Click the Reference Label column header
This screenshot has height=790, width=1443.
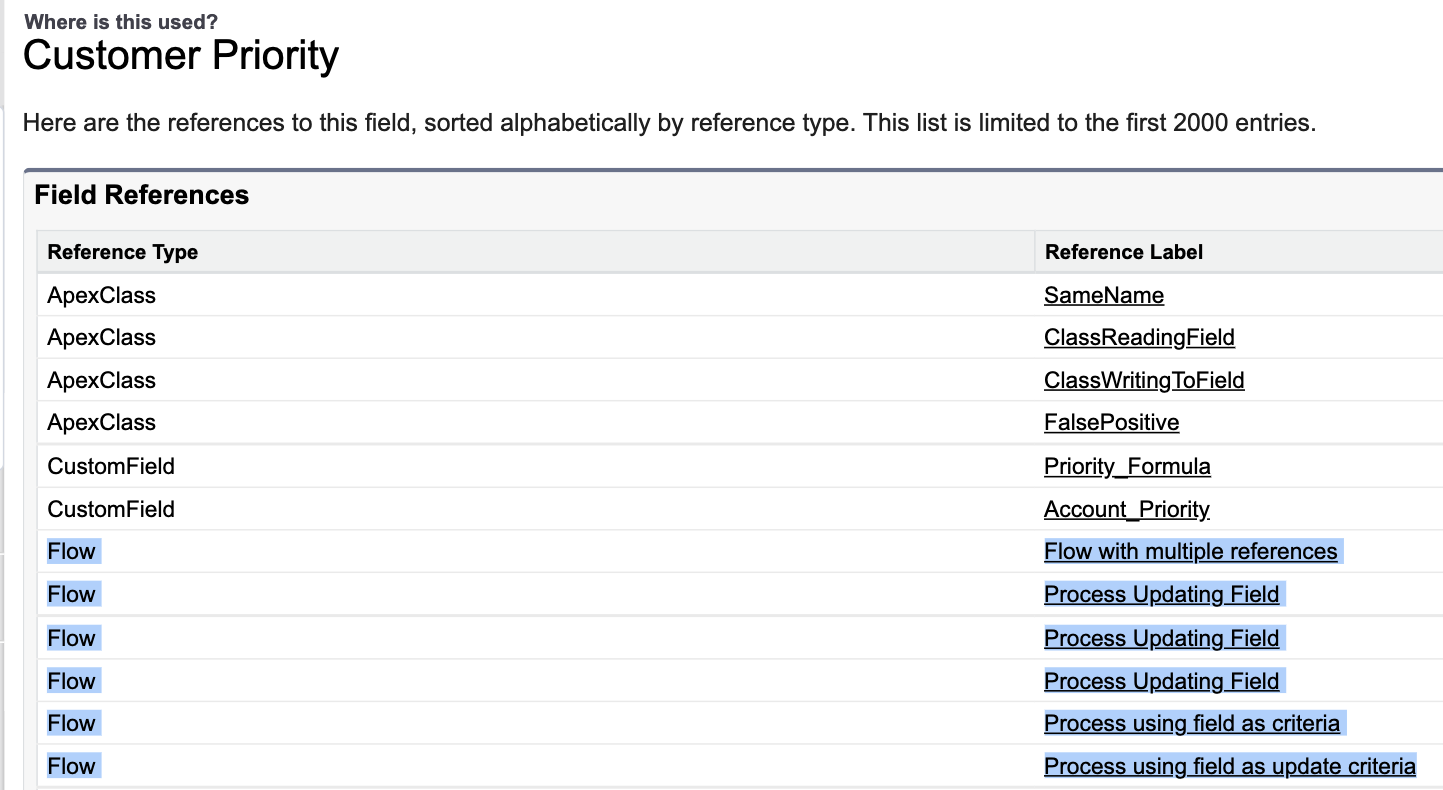[1124, 252]
